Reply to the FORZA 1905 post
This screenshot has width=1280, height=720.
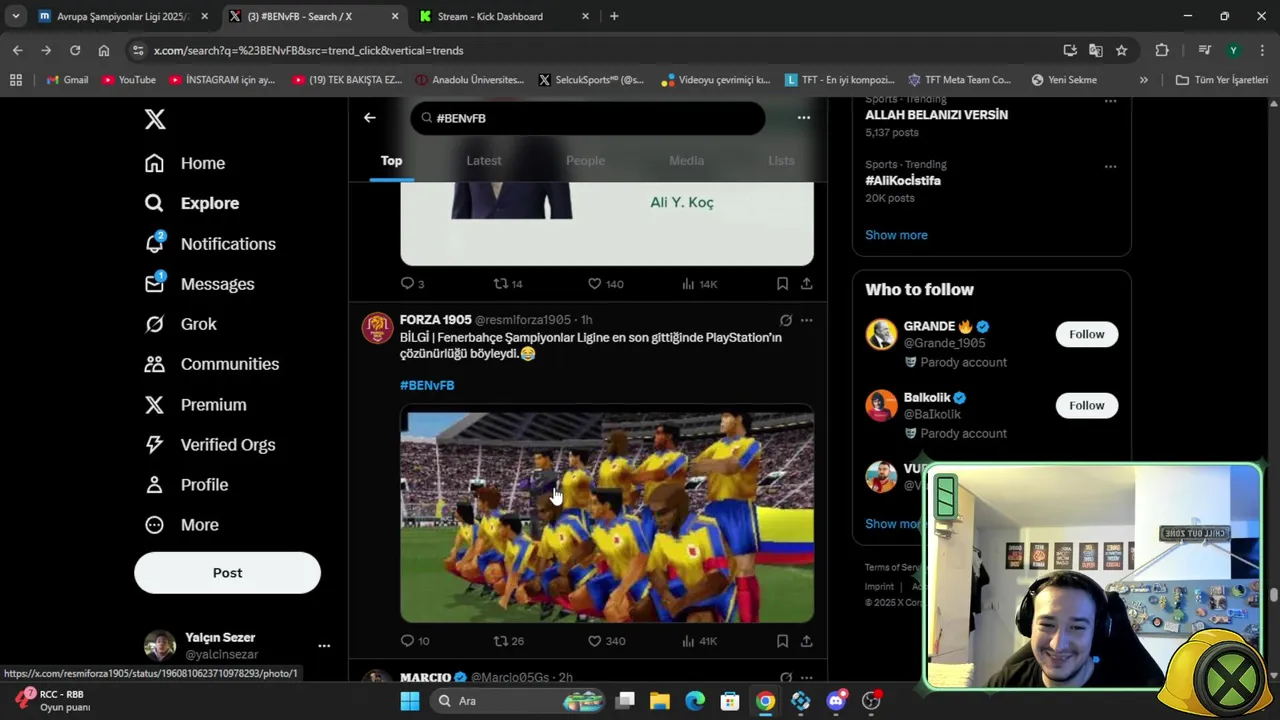click(x=415, y=641)
